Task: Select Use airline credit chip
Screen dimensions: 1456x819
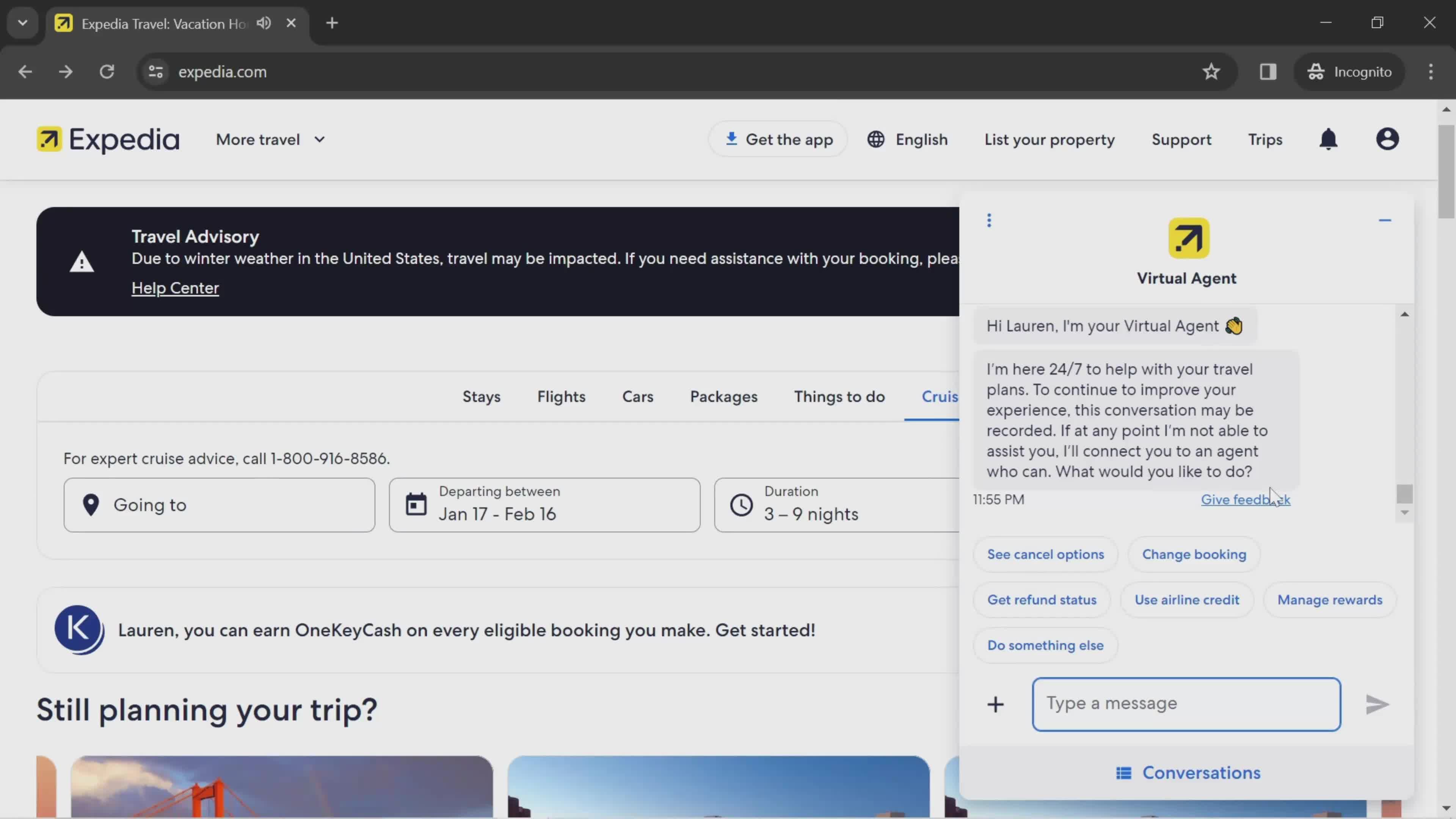Action: 1186,600
